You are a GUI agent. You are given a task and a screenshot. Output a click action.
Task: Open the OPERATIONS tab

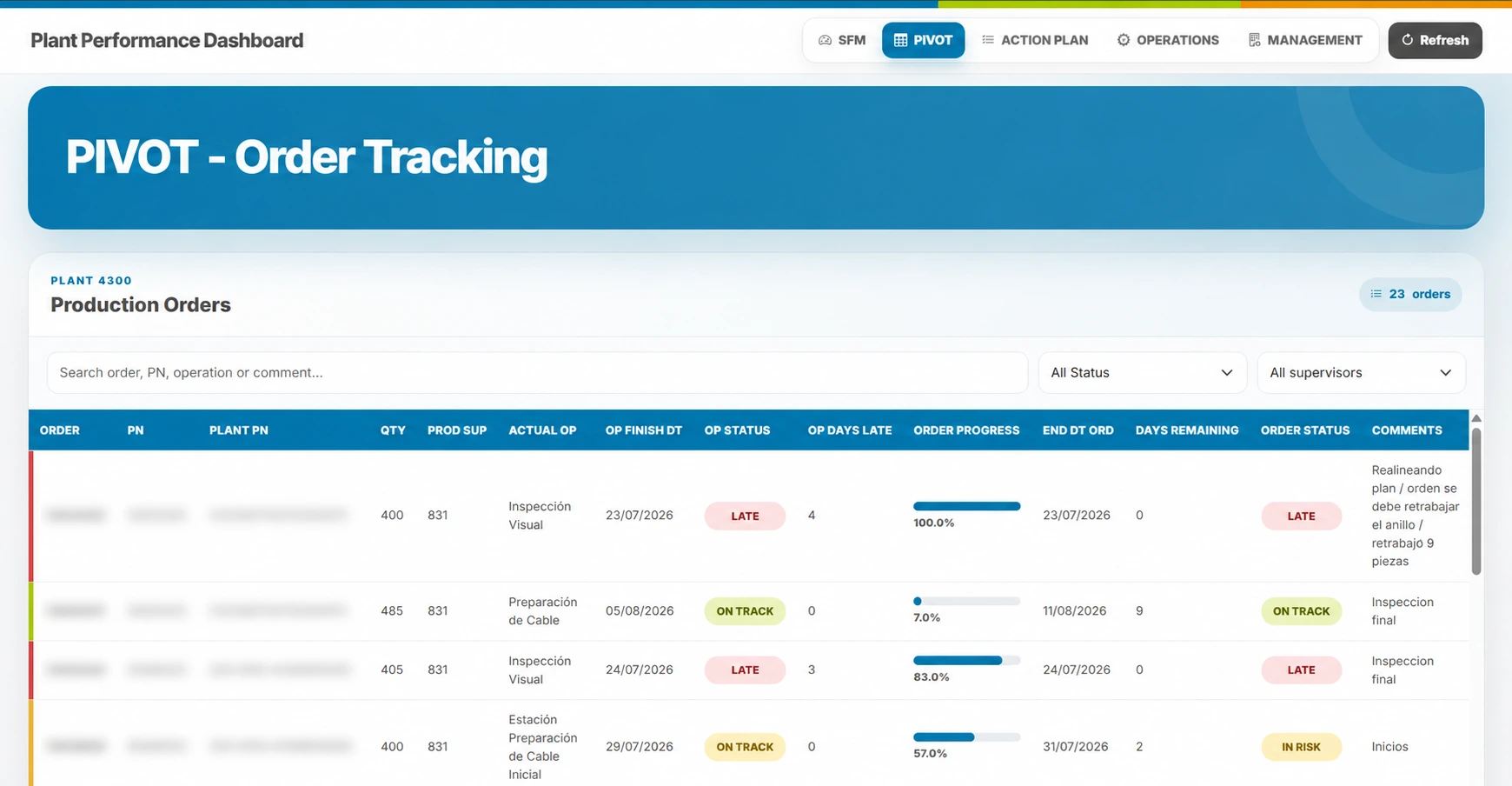[1168, 40]
